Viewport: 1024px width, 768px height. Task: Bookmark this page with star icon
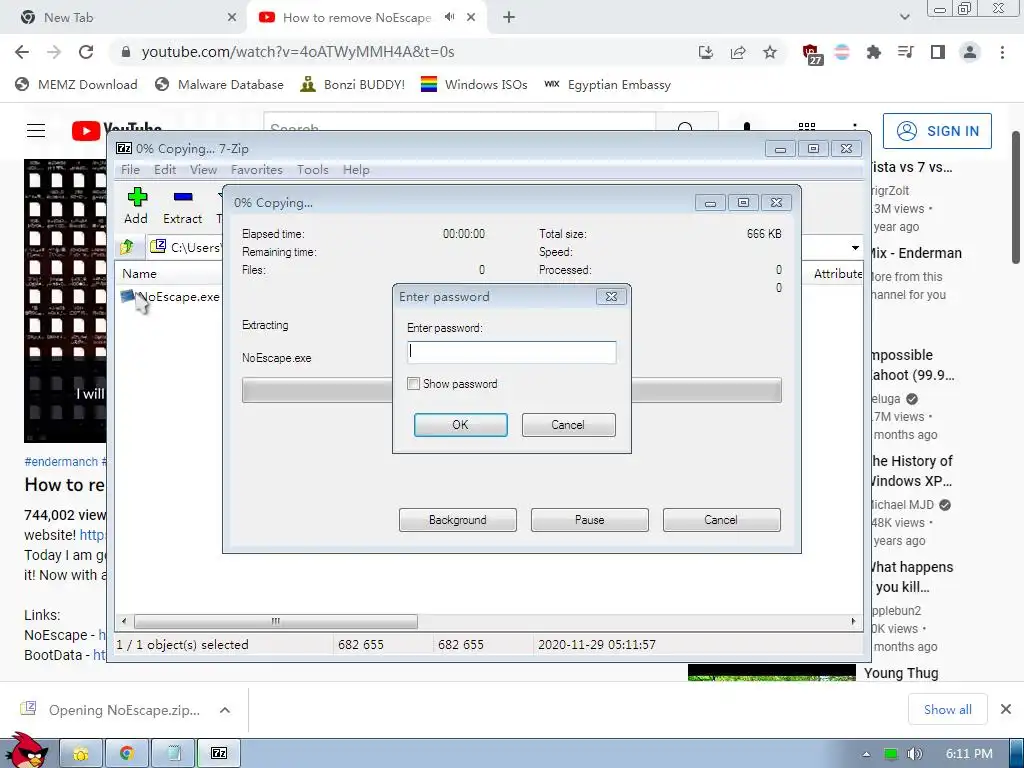pyautogui.click(x=770, y=52)
